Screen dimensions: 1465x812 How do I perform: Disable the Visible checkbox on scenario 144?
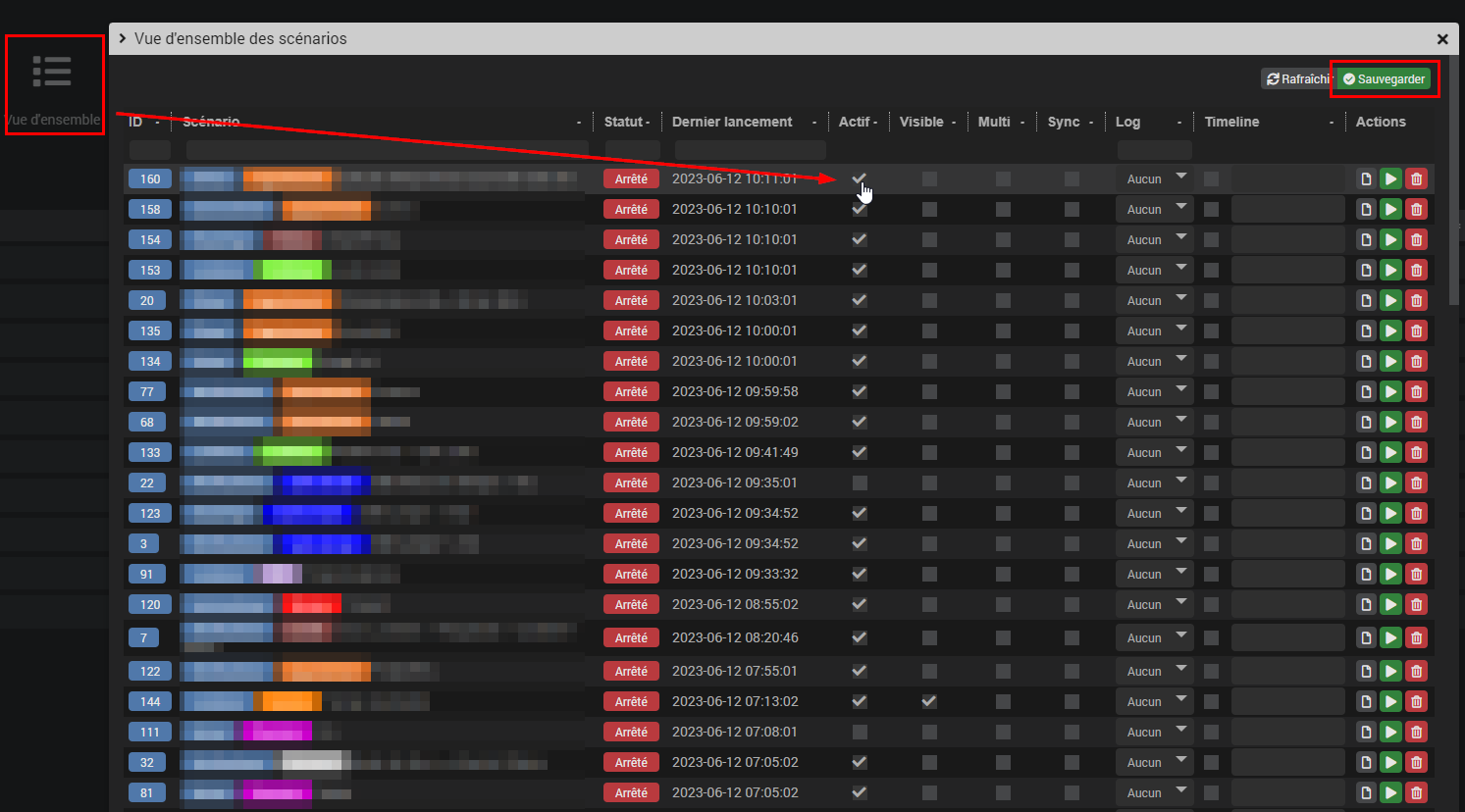929,701
